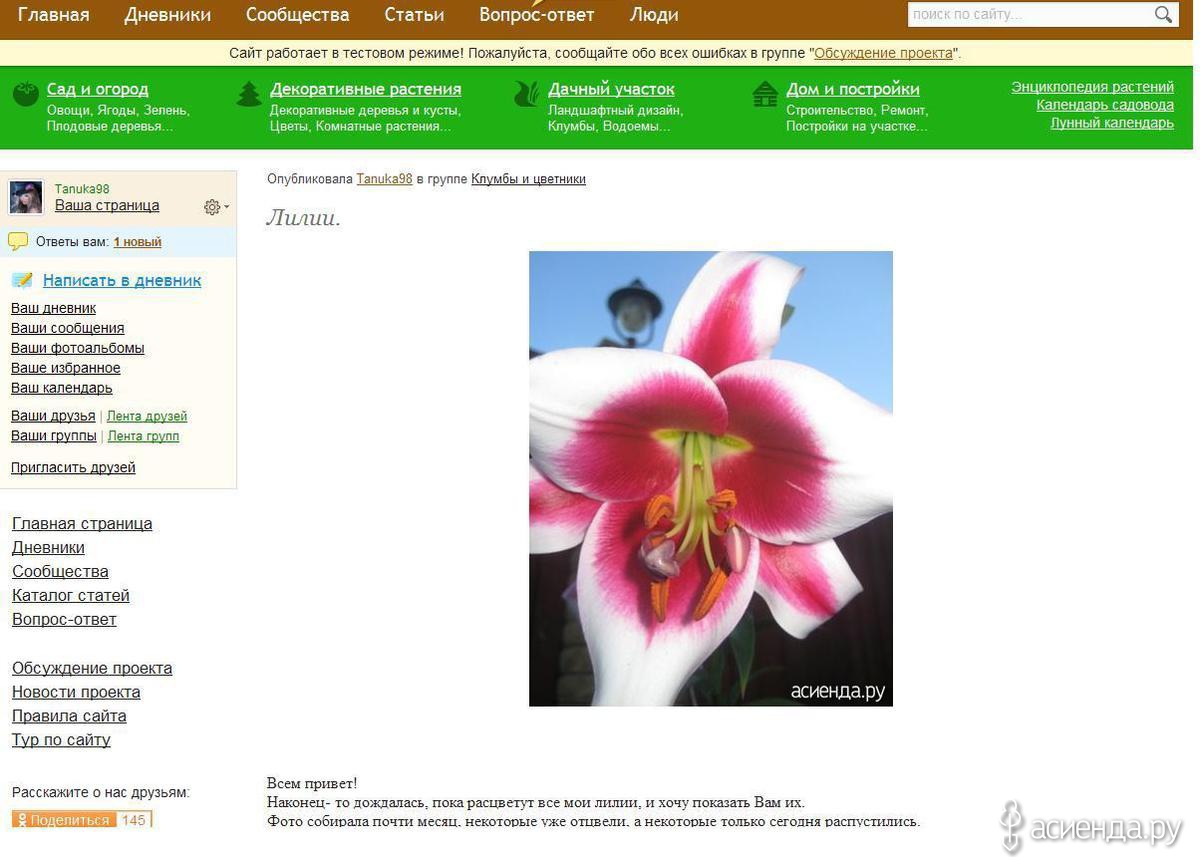Open Обсуждение проекта sidebar link
Screen dimensions: 1200x857
92,668
